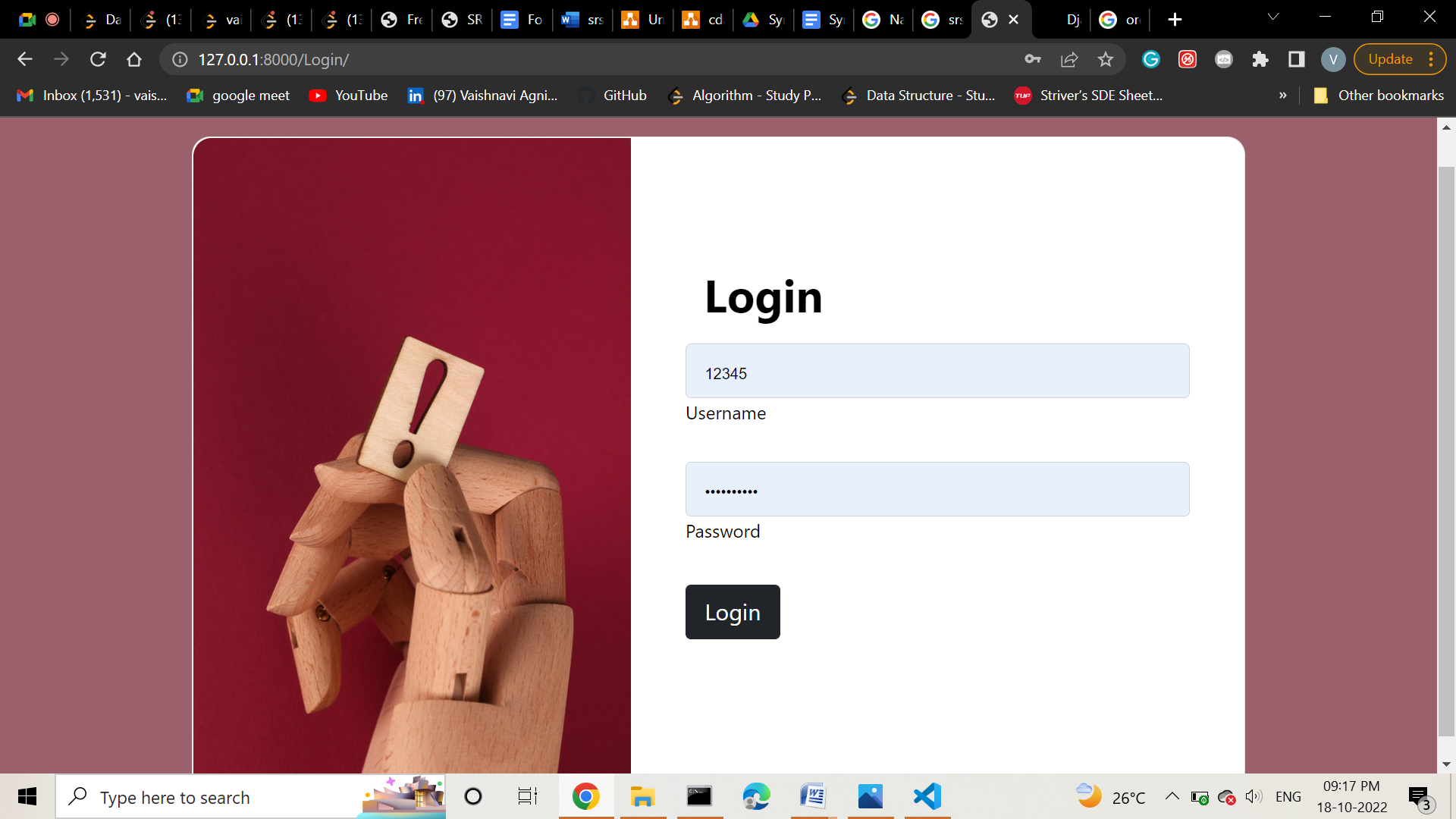The image size is (1456, 819).
Task: Expand the tab search dropdown arrow
Action: coord(1273,17)
